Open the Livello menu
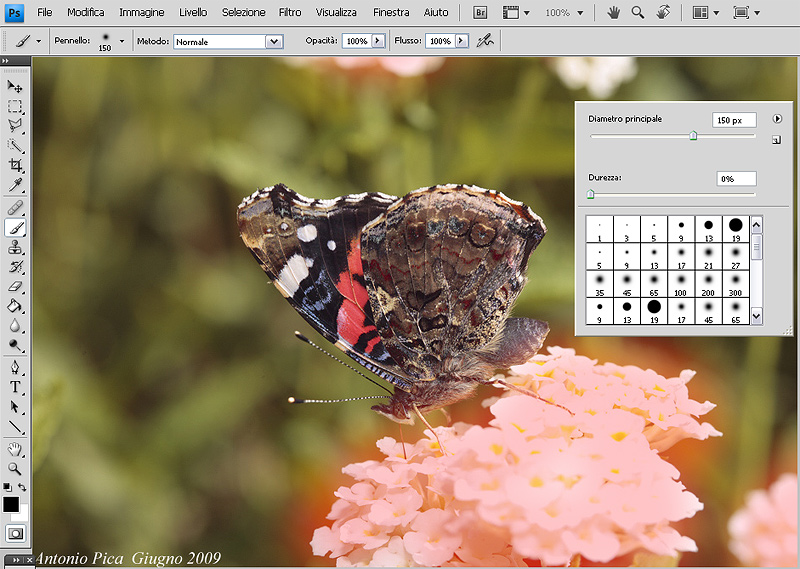The height and width of the screenshot is (569, 800). (193, 13)
